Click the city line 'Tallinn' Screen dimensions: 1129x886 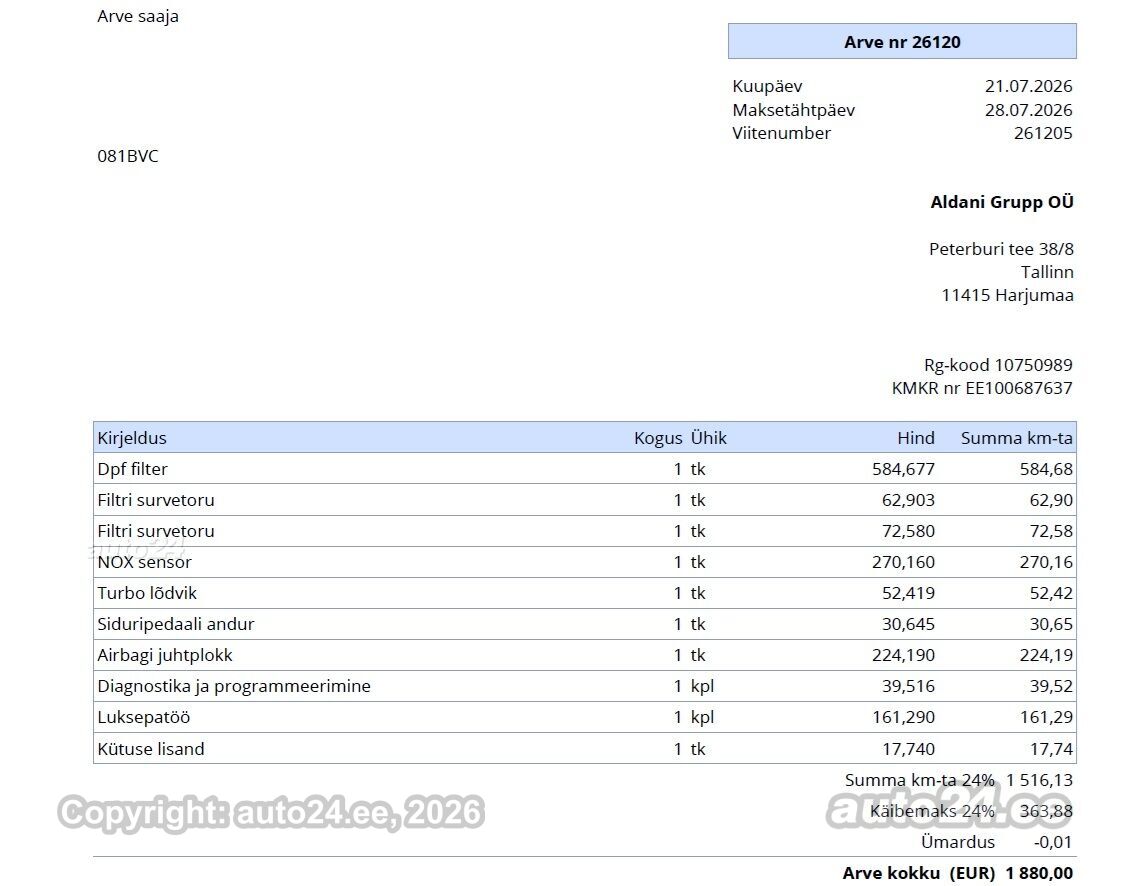pyautogui.click(x=1047, y=272)
